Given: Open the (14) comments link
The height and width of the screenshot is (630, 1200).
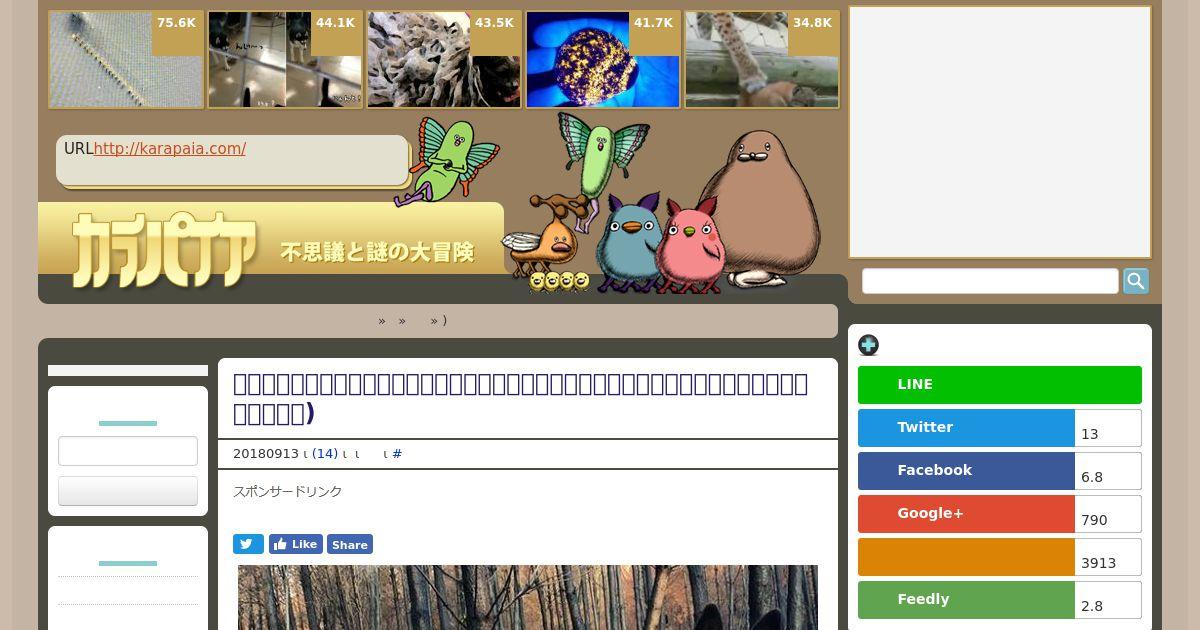Looking at the screenshot, I should [x=325, y=454].
